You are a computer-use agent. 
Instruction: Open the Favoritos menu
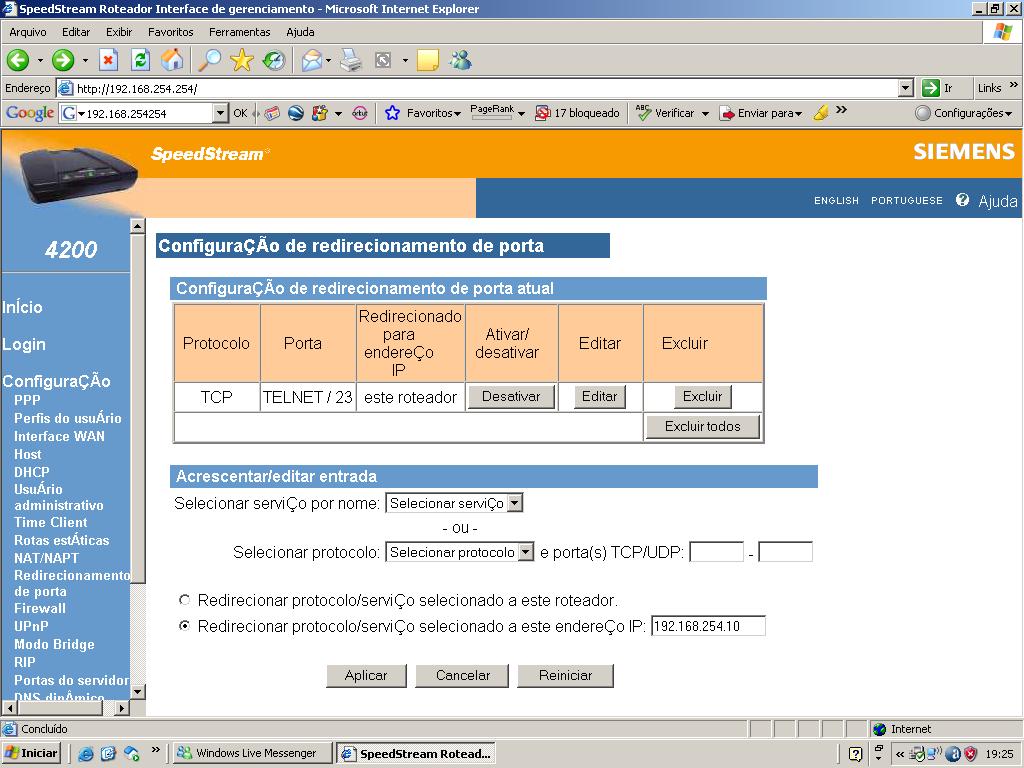pos(170,32)
